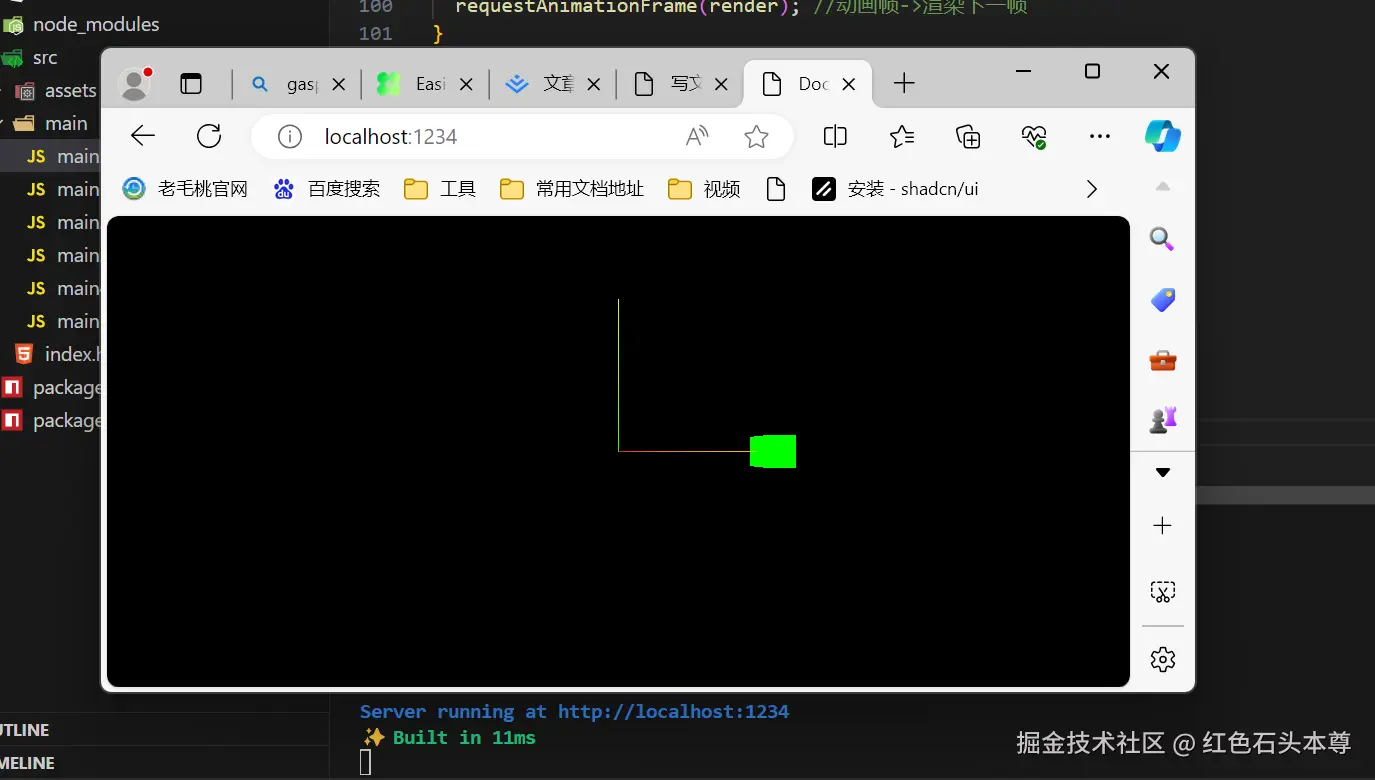The height and width of the screenshot is (780, 1375).
Task: Close the gas search tab
Action: 338,85
